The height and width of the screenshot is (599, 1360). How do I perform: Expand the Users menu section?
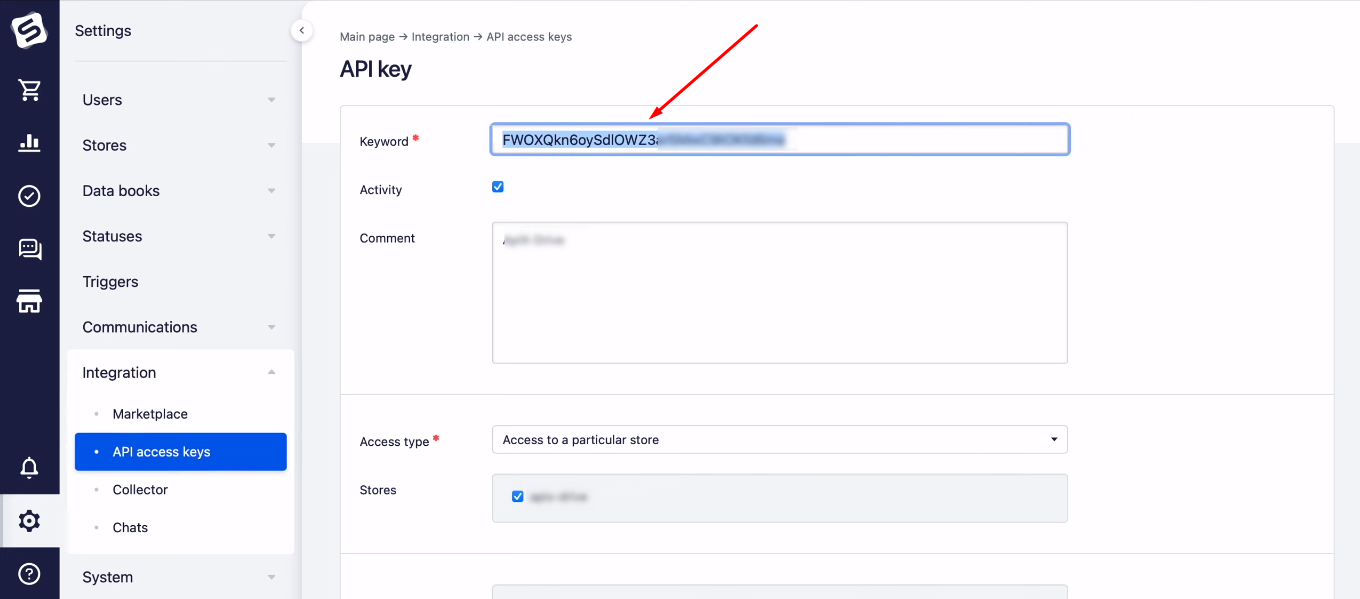click(x=180, y=100)
